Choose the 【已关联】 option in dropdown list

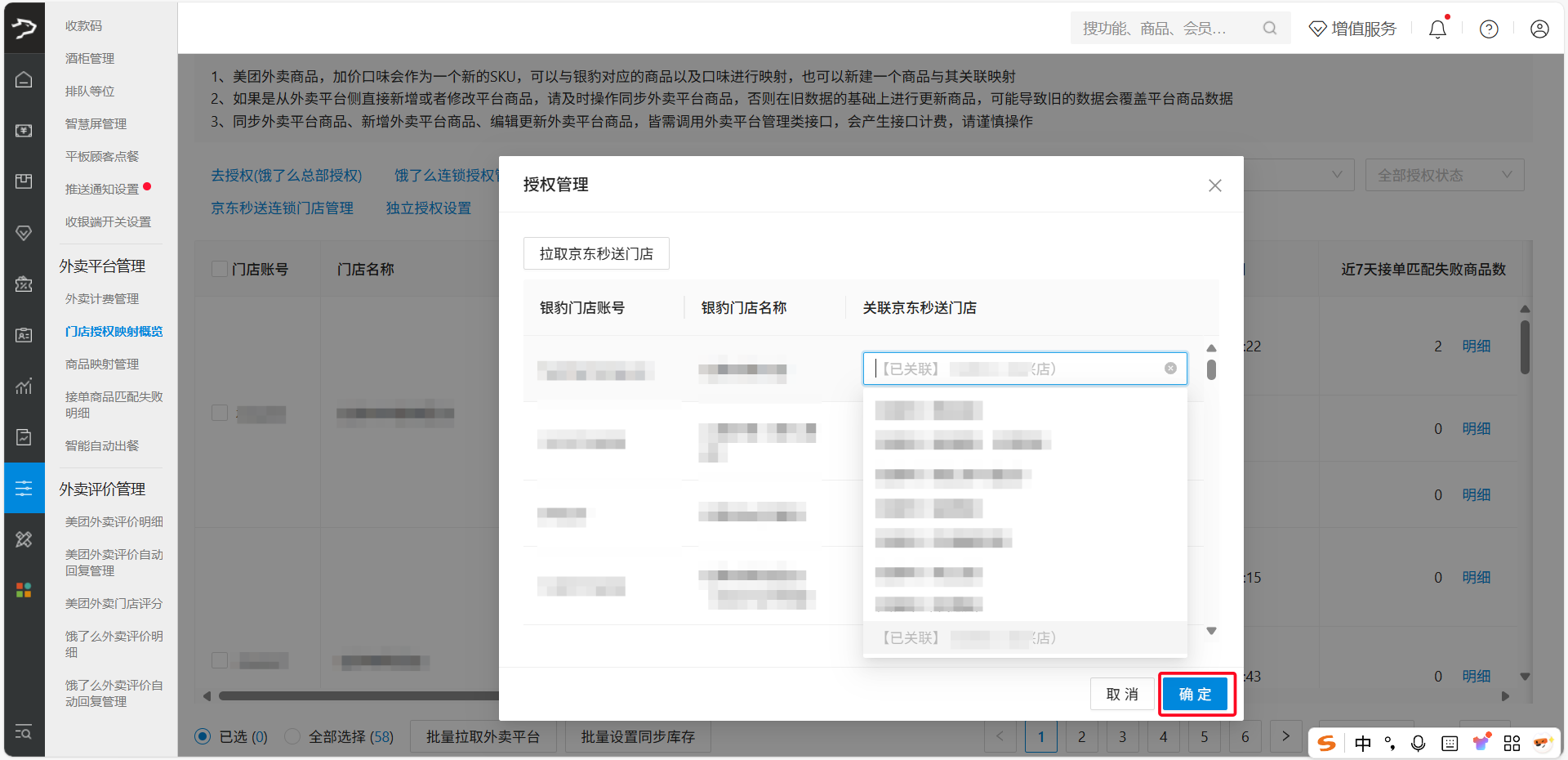(x=1025, y=637)
